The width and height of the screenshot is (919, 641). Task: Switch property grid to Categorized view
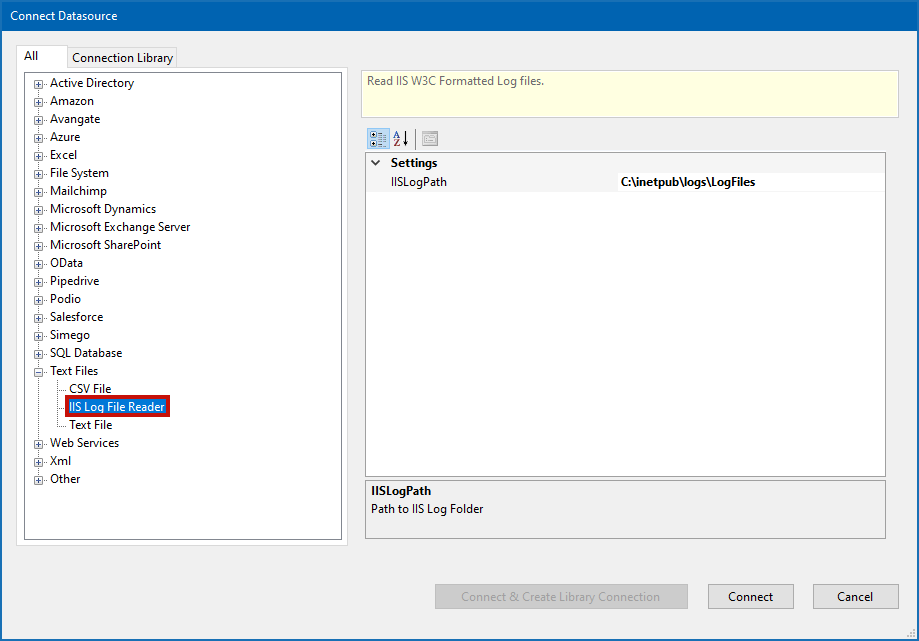pyautogui.click(x=378, y=139)
